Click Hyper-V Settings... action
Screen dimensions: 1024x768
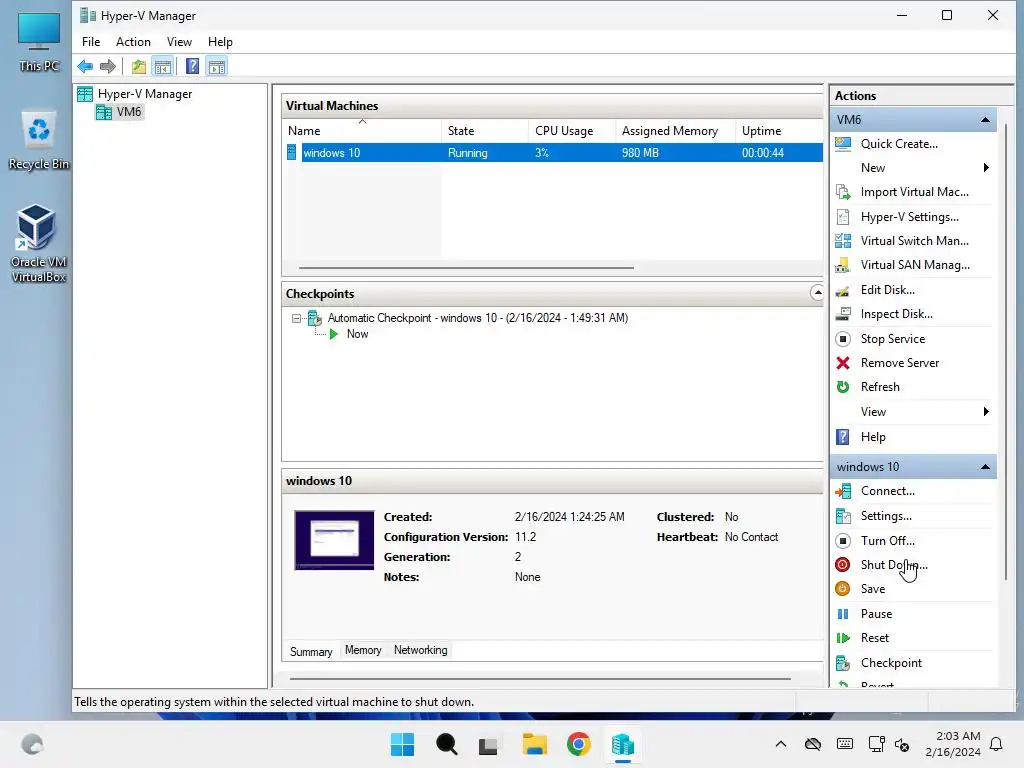coord(910,217)
